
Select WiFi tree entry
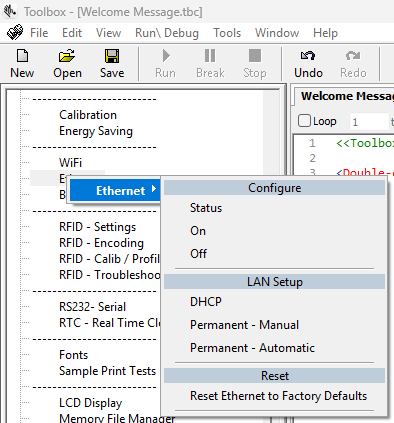click(70, 163)
